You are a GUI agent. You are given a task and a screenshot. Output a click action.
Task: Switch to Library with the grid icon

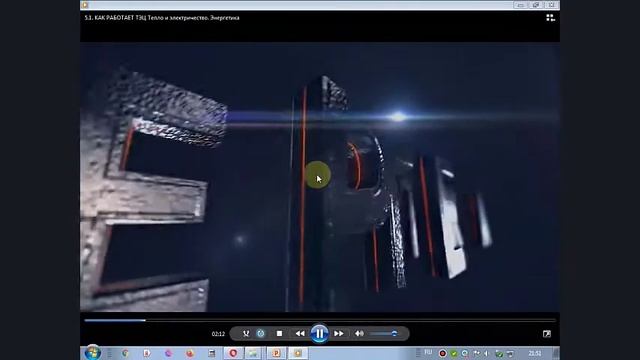pos(550,18)
